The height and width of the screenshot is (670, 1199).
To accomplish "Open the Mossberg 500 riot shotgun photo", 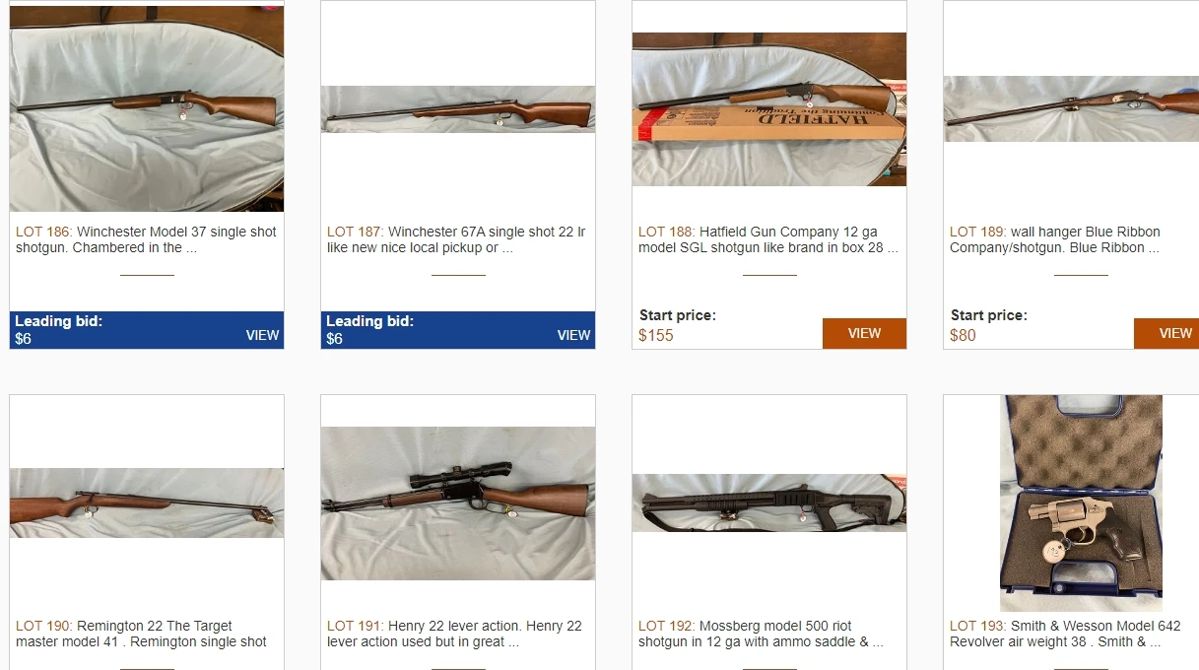I will coord(769,502).
